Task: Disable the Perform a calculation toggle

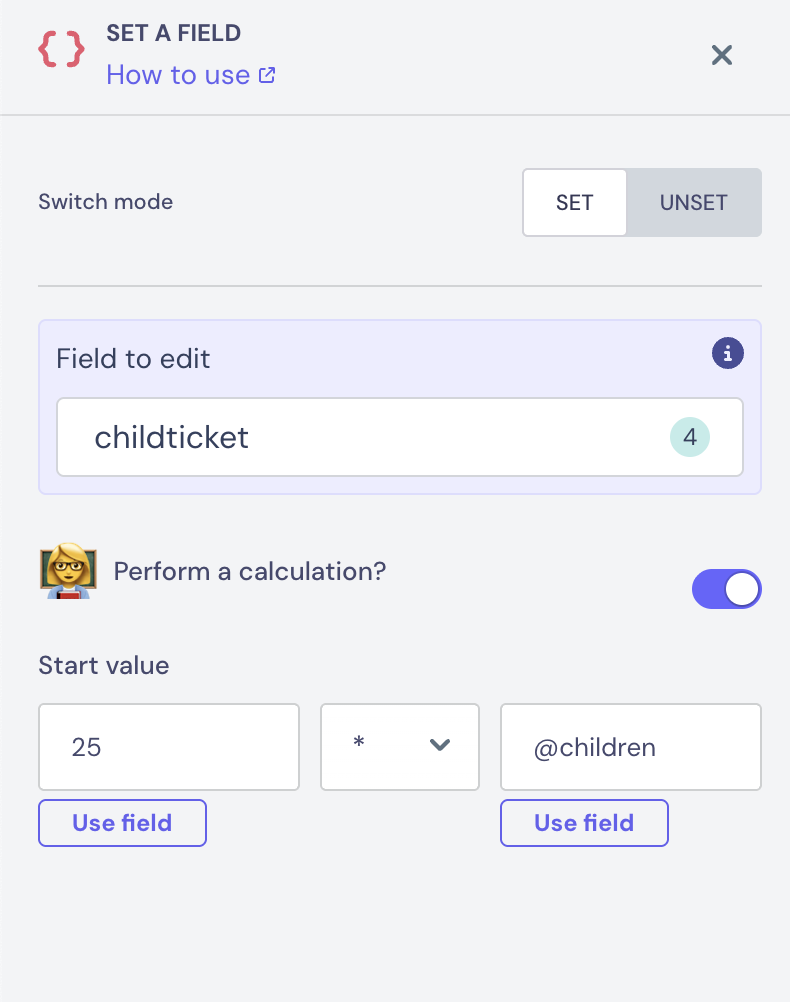Action: [x=727, y=590]
